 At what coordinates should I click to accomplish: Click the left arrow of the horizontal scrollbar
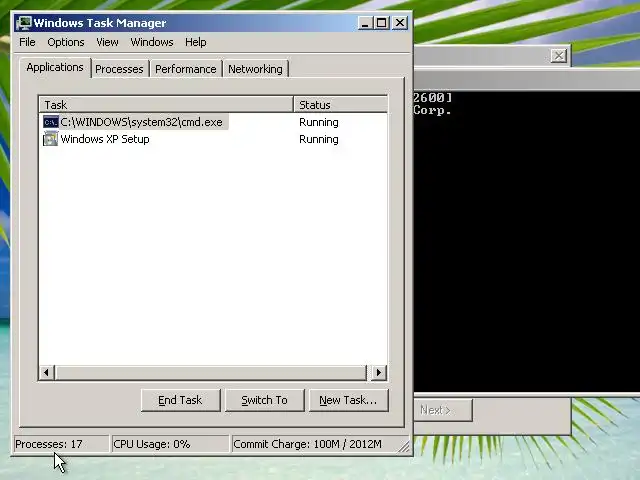(47, 372)
